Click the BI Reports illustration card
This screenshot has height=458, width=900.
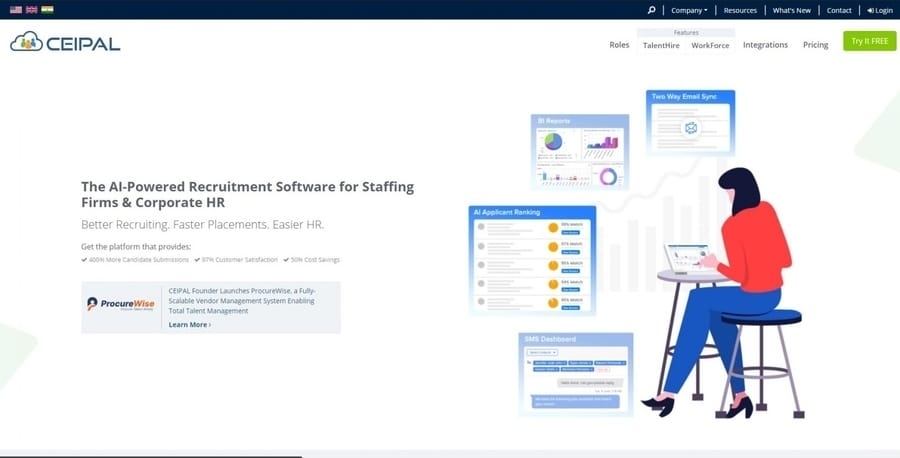580,152
